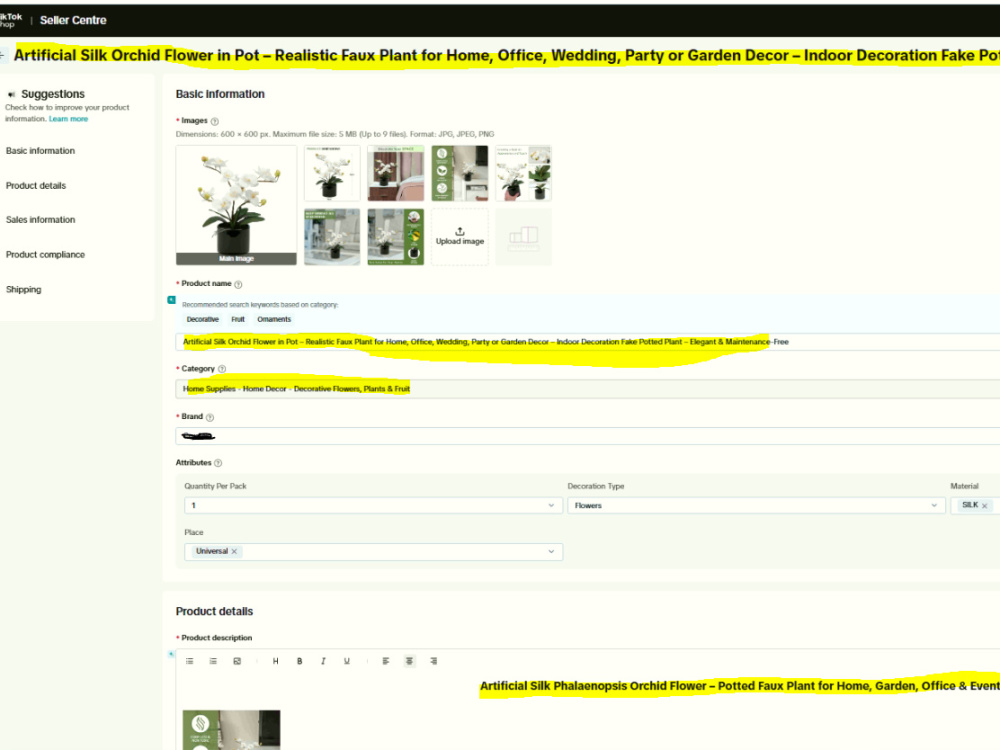Select the second orchid thumbnail with dimensions

coord(332,173)
